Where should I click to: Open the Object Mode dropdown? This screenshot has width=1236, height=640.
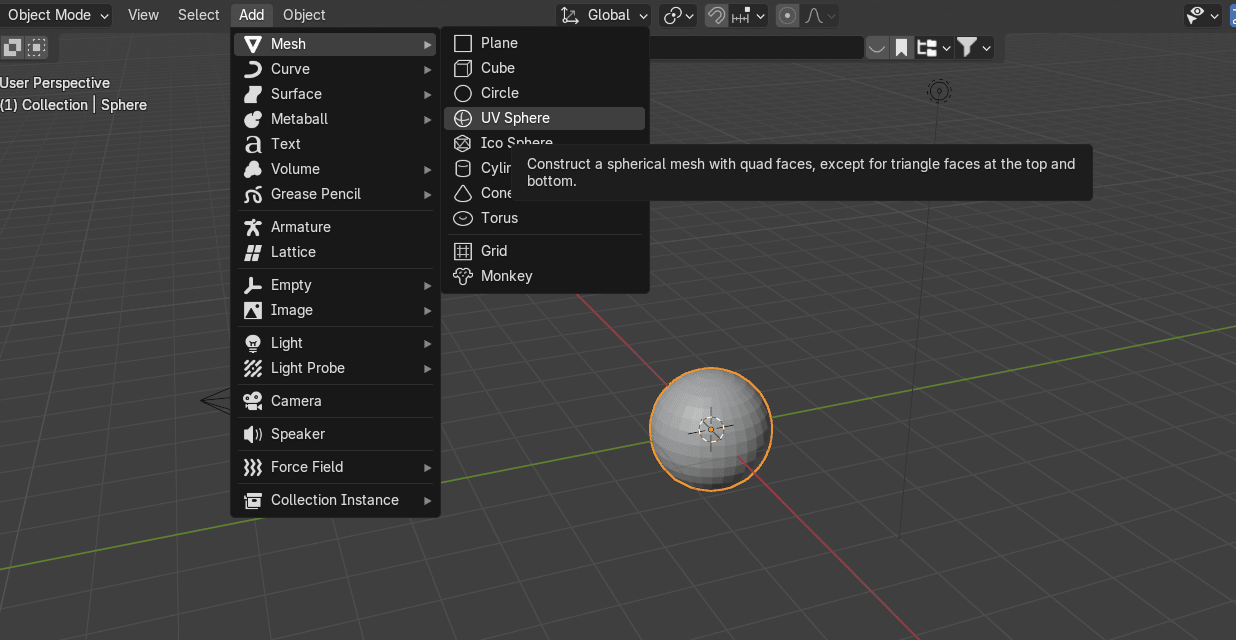[x=57, y=15]
